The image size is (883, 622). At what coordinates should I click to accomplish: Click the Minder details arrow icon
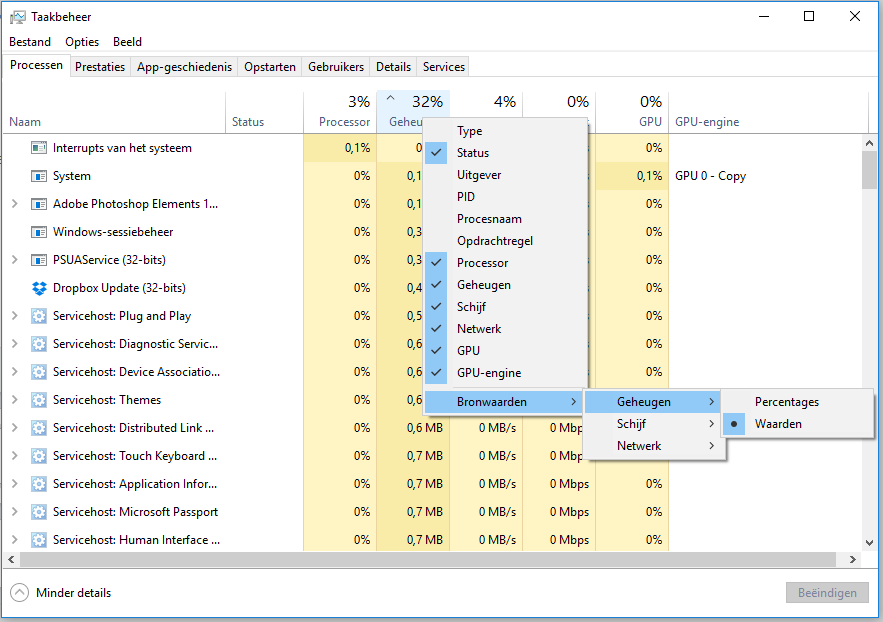(x=20, y=593)
